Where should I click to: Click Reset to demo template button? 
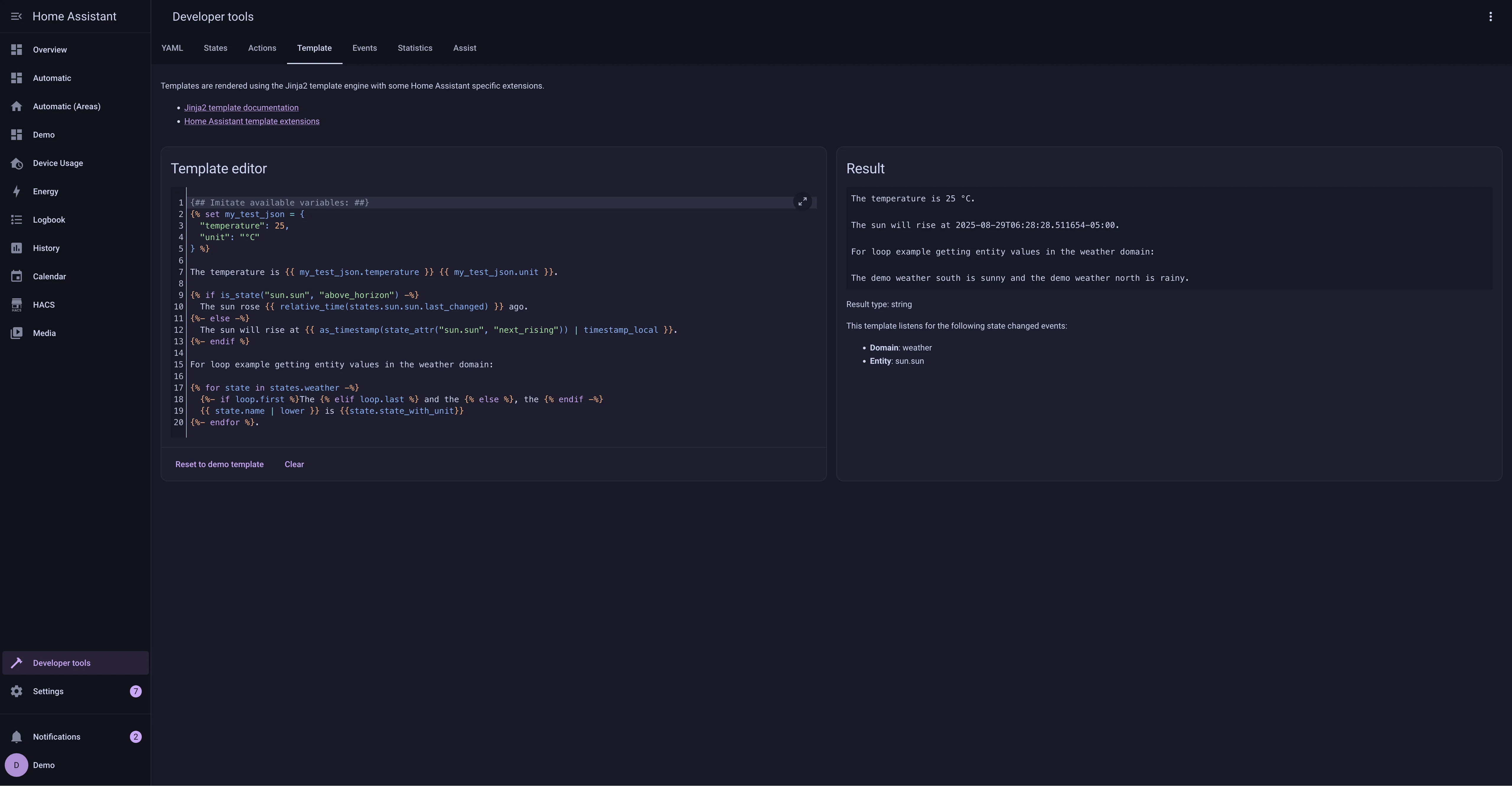coord(219,464)
